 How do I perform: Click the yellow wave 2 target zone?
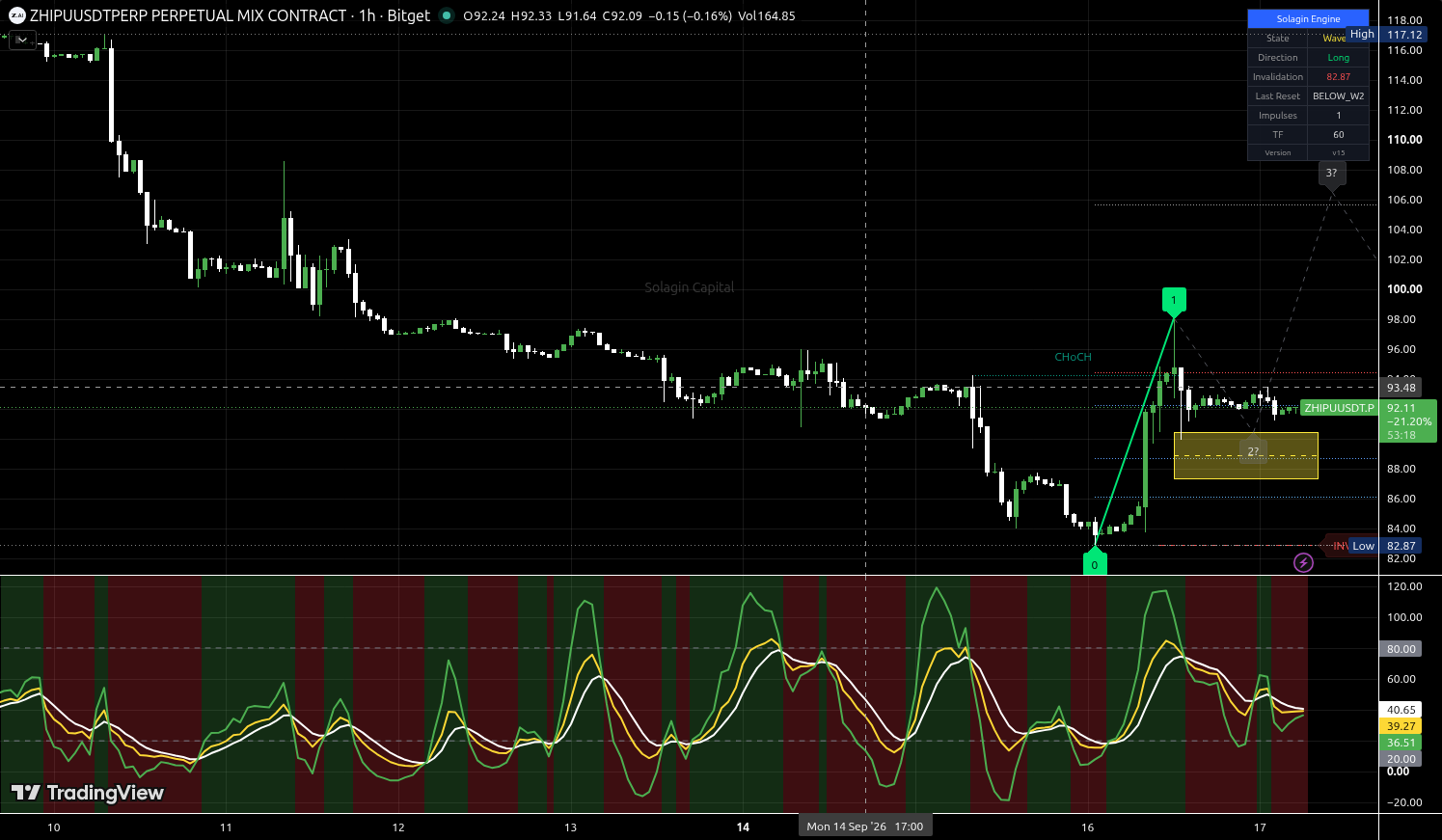(1246, 455)
